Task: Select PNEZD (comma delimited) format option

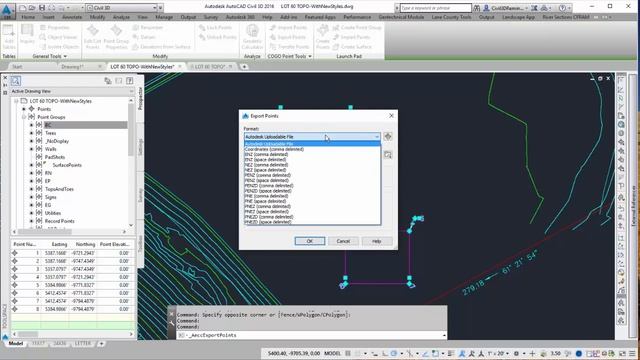Action: point(269,217)
